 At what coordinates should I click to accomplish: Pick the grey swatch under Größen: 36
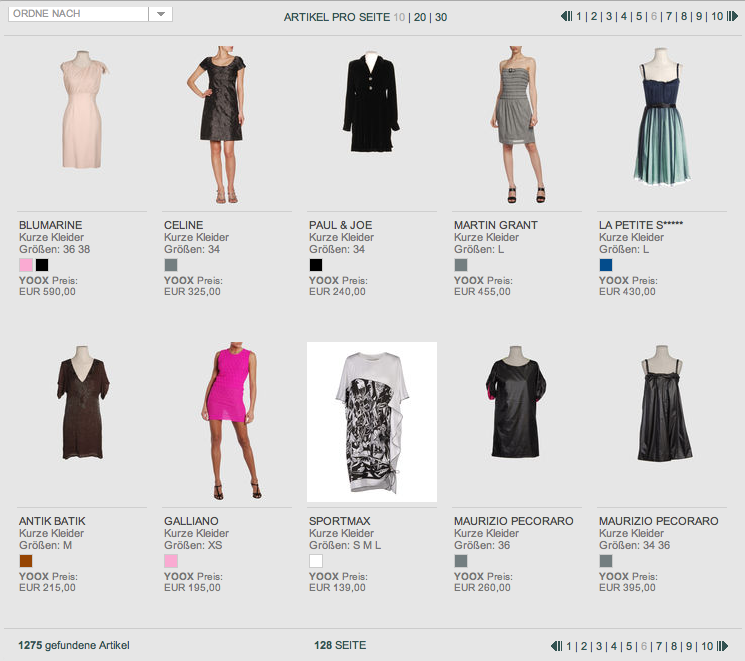pyautogui.click(x=461, y=561)
